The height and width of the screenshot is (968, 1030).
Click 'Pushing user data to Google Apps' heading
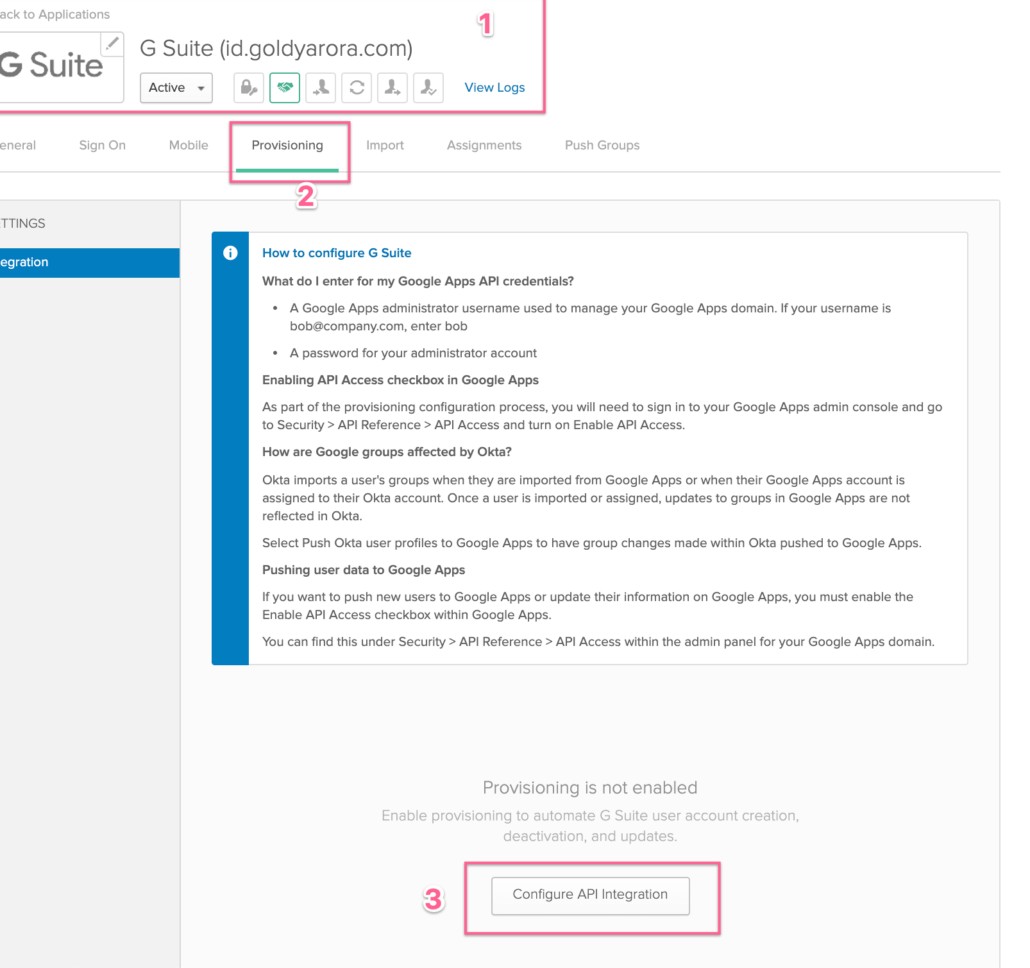(364, 570)
